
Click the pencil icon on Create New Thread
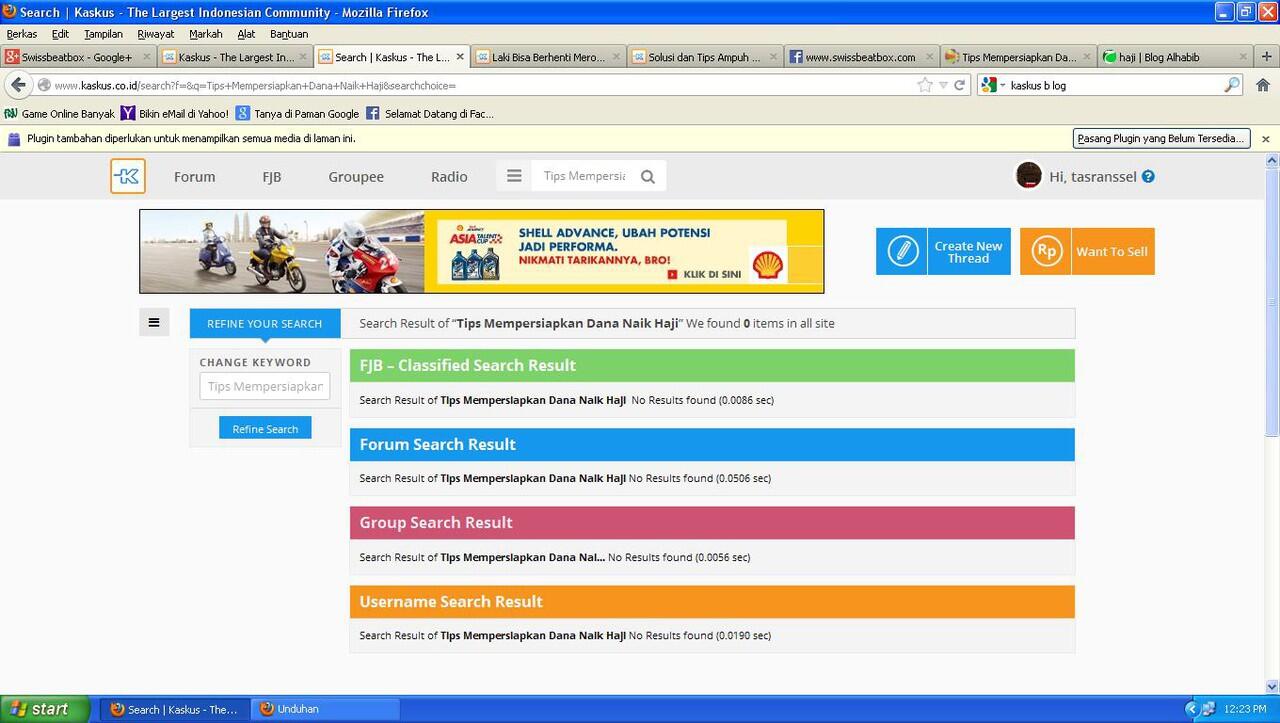point(902,251)
